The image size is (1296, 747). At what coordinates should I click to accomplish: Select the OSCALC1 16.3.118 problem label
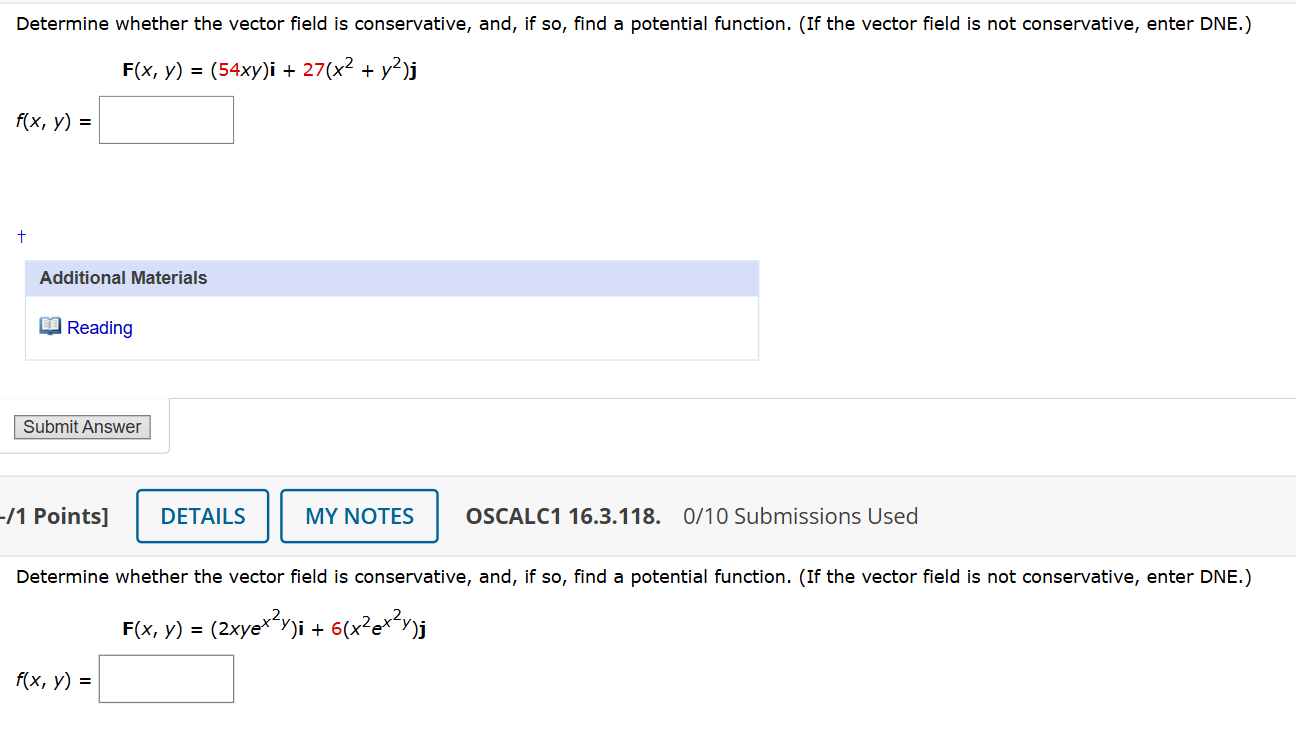[x=562, y=516]
